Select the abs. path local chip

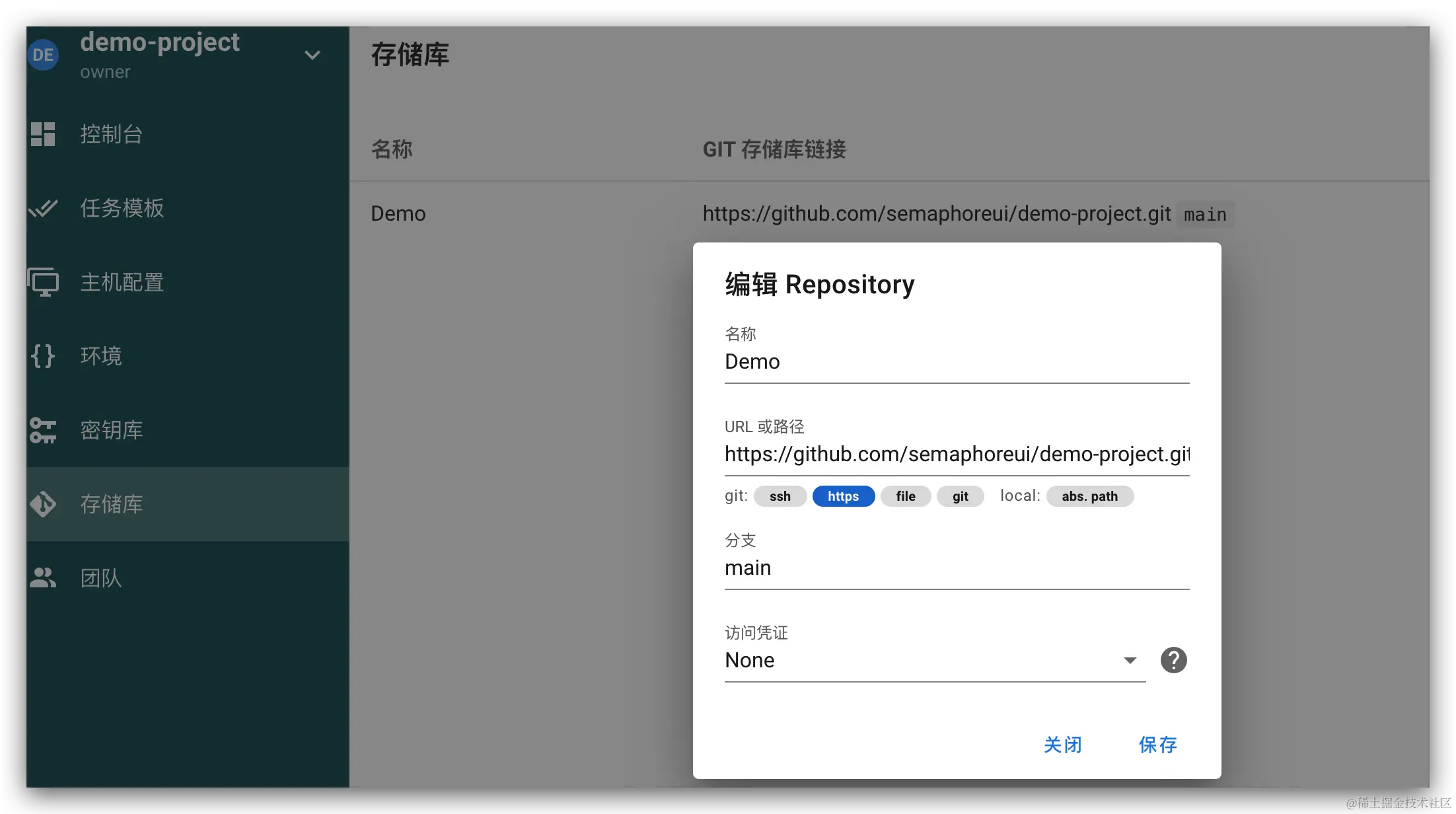tap(1089, 496)
